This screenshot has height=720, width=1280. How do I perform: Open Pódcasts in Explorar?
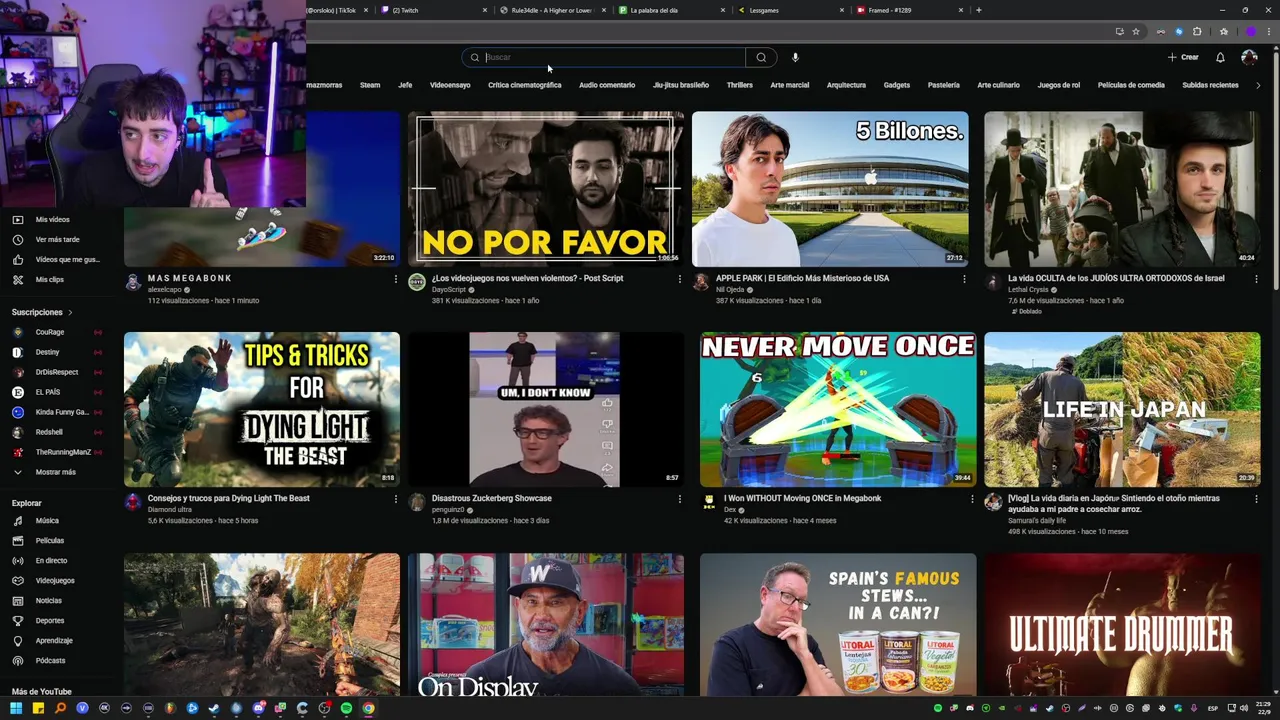click(x=50, y=661)
